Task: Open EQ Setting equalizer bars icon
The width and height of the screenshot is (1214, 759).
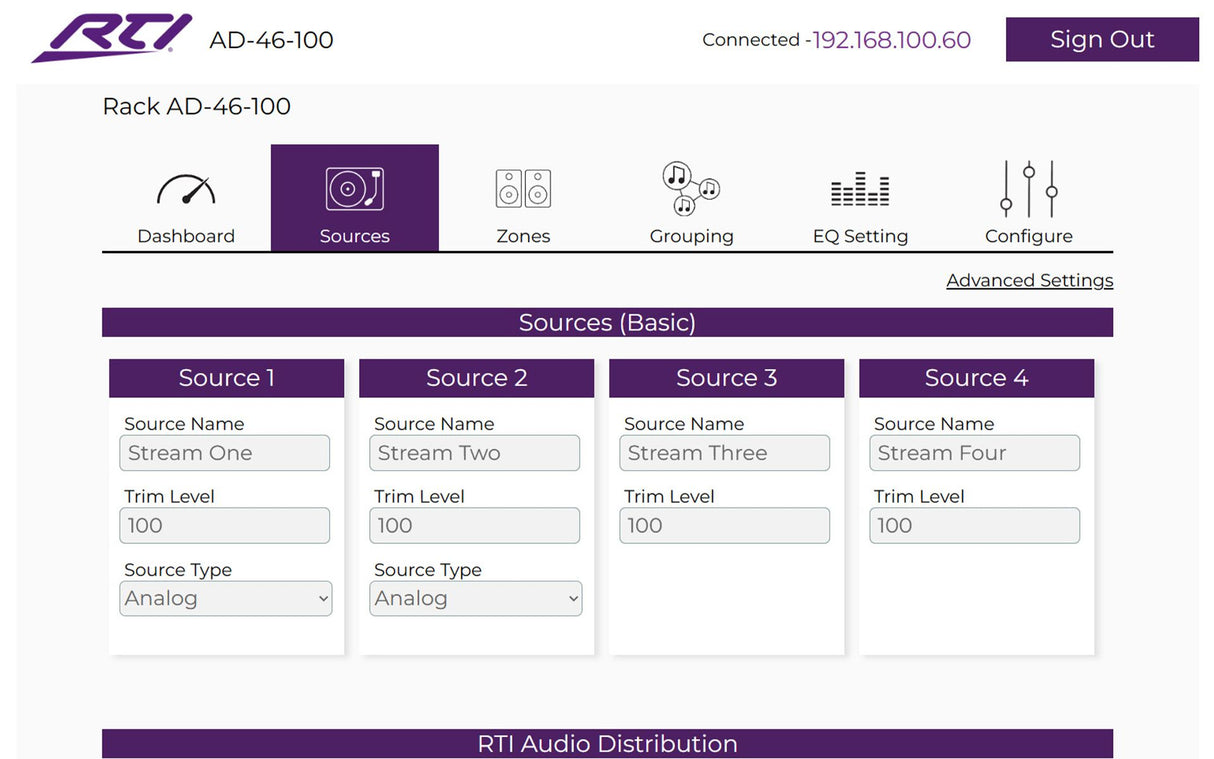Action: [859, 188]
